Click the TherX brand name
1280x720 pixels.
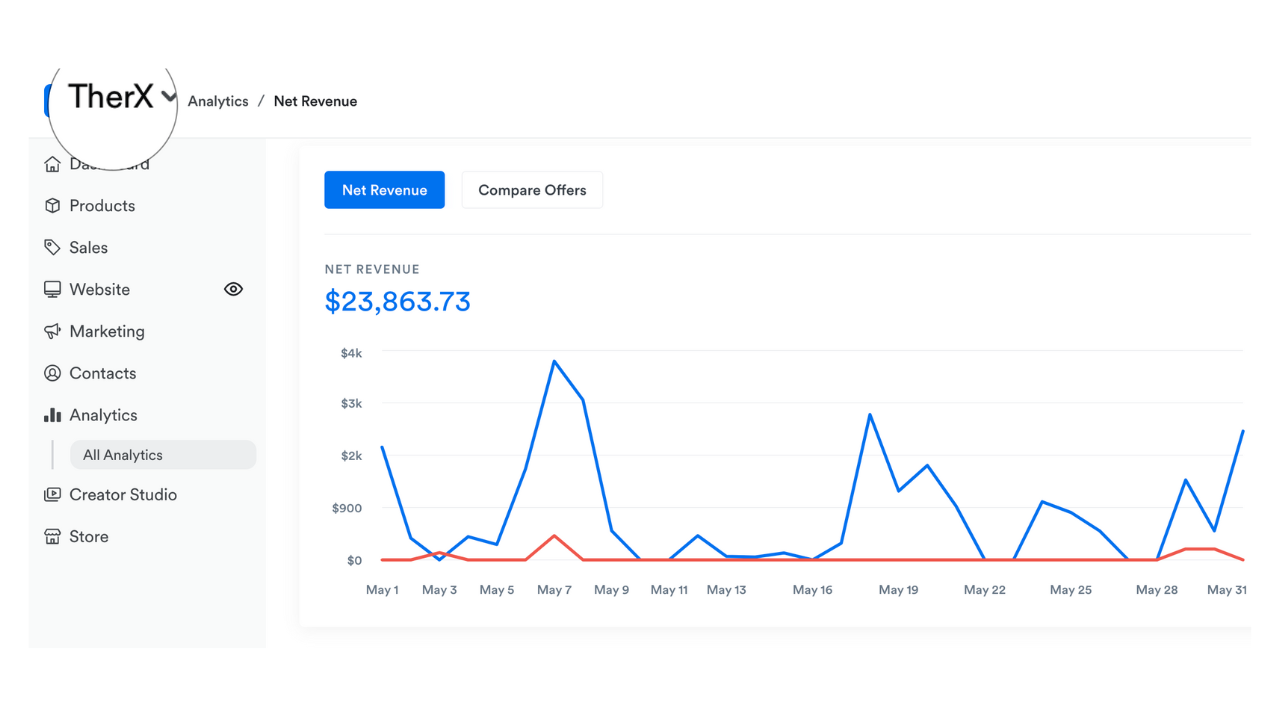click(111, 96)
